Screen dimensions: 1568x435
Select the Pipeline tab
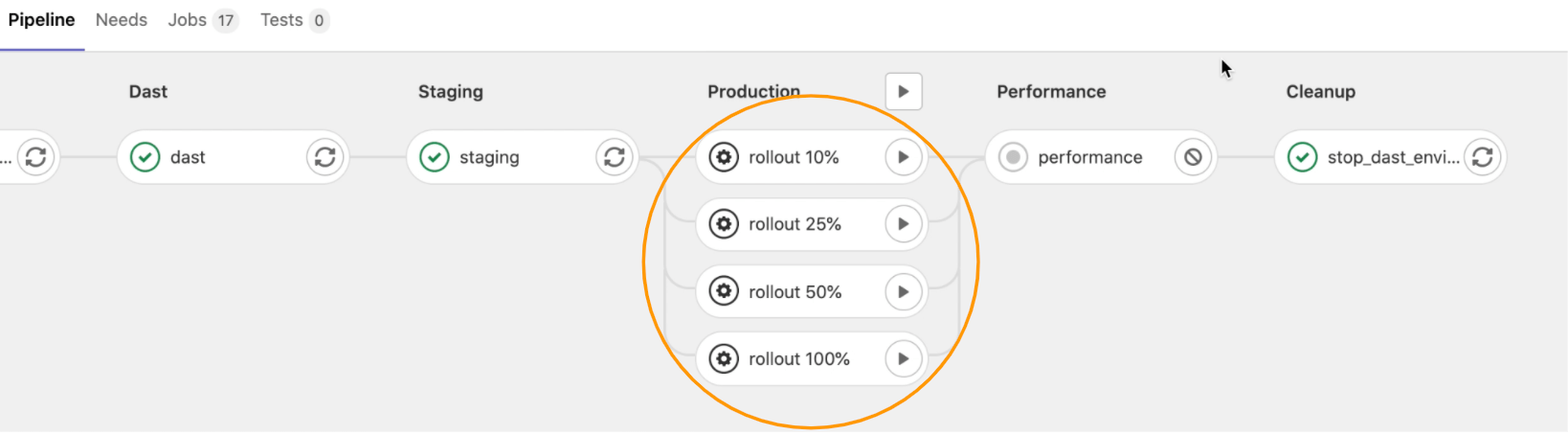click(41, 20)
